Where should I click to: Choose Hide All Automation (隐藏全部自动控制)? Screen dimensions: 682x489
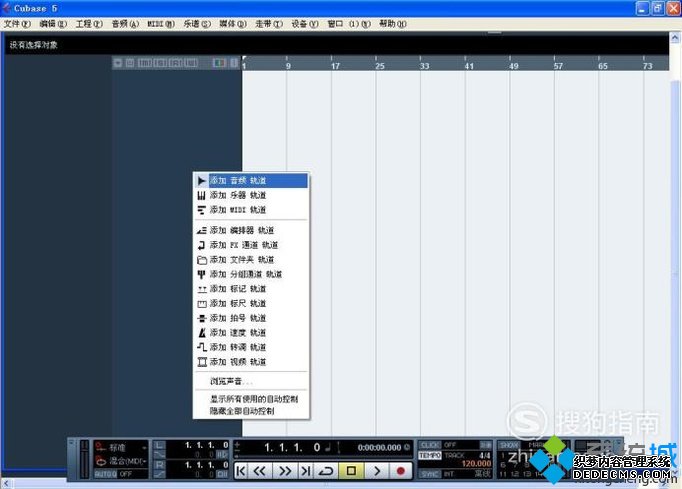coord(251,411)
